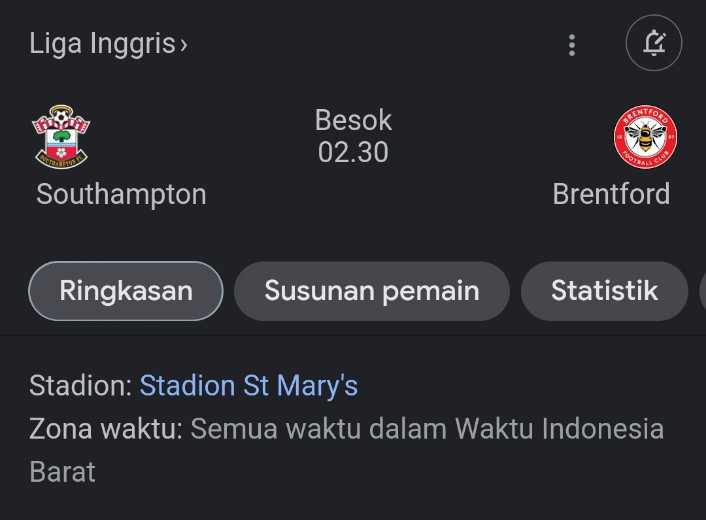
Task: Select the Southampton team name
Action: click(x=121, y=194)
